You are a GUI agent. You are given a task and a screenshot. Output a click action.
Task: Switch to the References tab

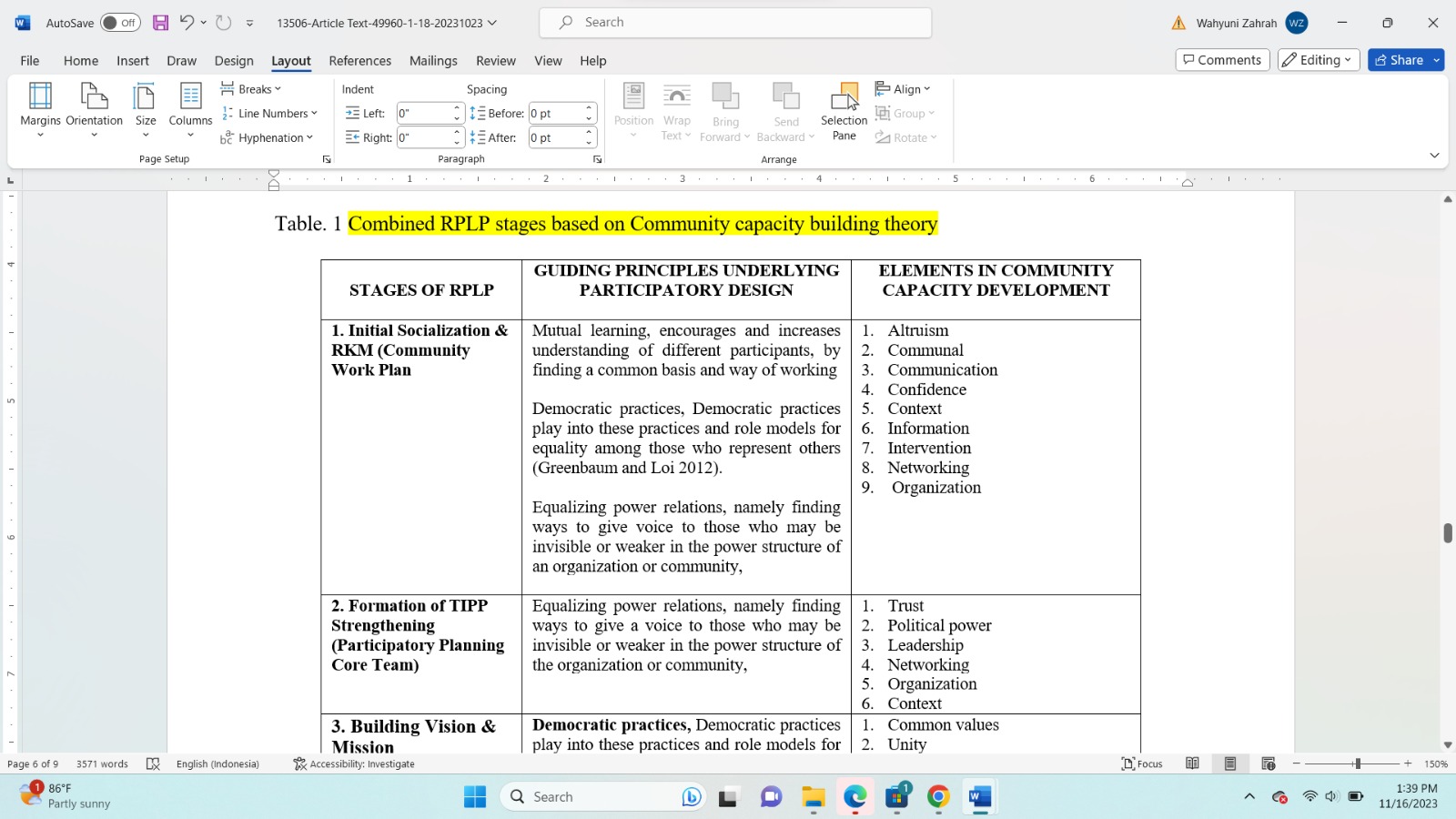pos(360,61)
